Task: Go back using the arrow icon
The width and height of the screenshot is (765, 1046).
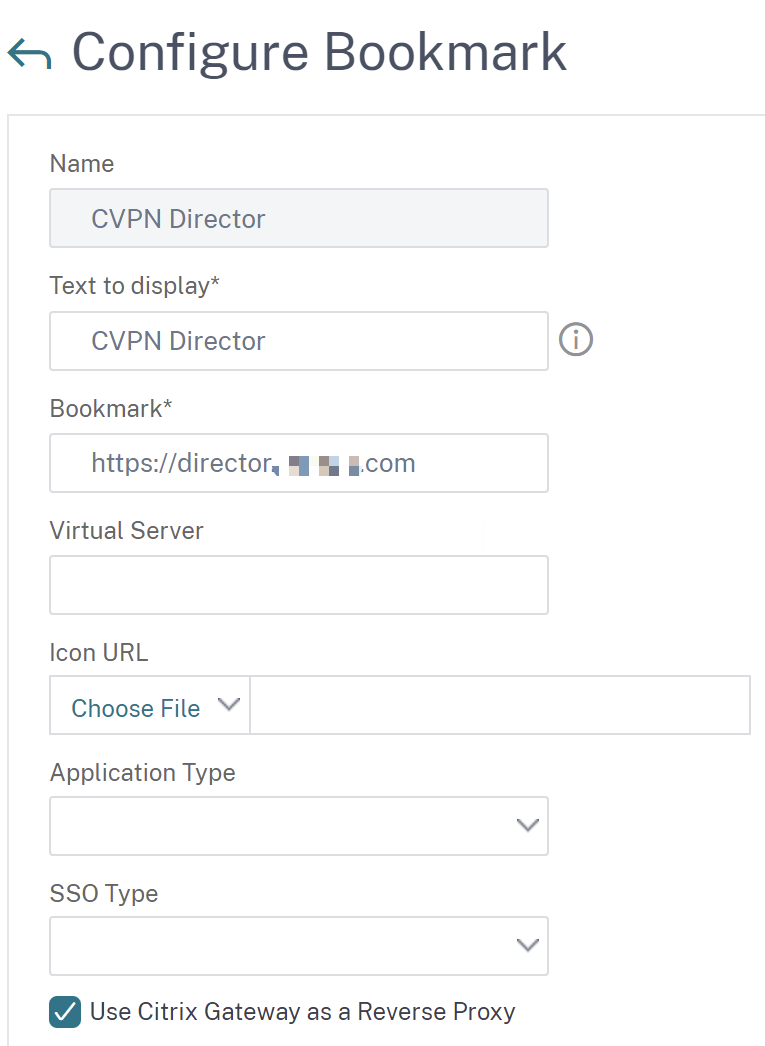Action: click(29, 54)
